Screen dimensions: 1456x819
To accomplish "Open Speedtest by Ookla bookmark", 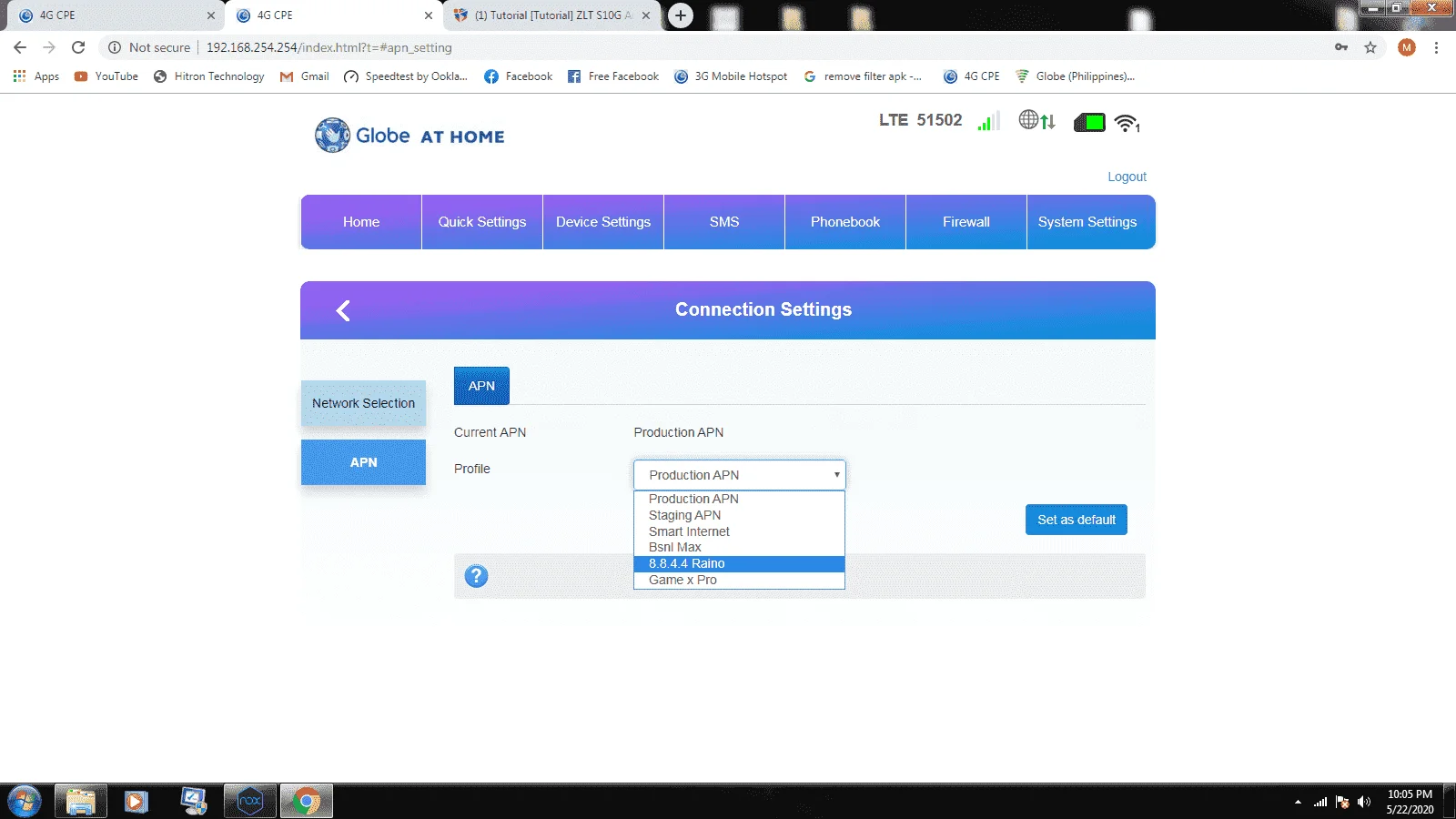I will point(406,76).
